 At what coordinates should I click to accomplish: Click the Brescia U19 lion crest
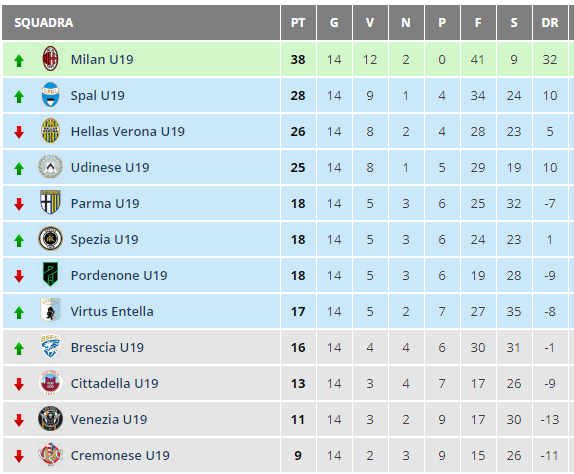[50, 346]
